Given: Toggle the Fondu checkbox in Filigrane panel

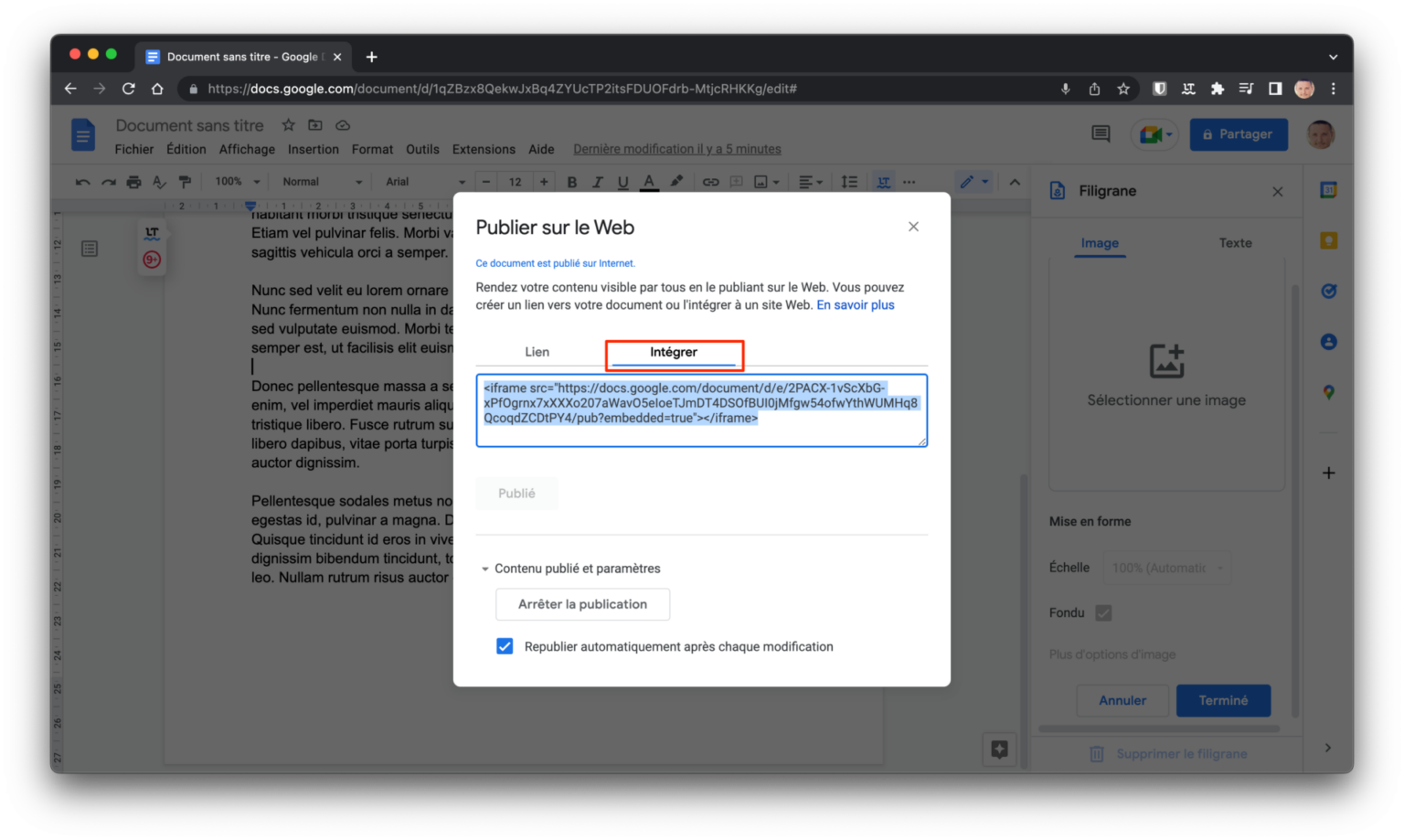Looking at the screenshot, I should 1103,612.
